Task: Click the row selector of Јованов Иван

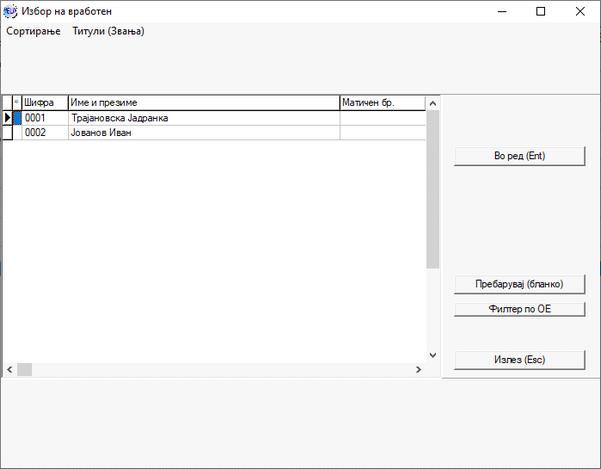Action: click(7, 133)
